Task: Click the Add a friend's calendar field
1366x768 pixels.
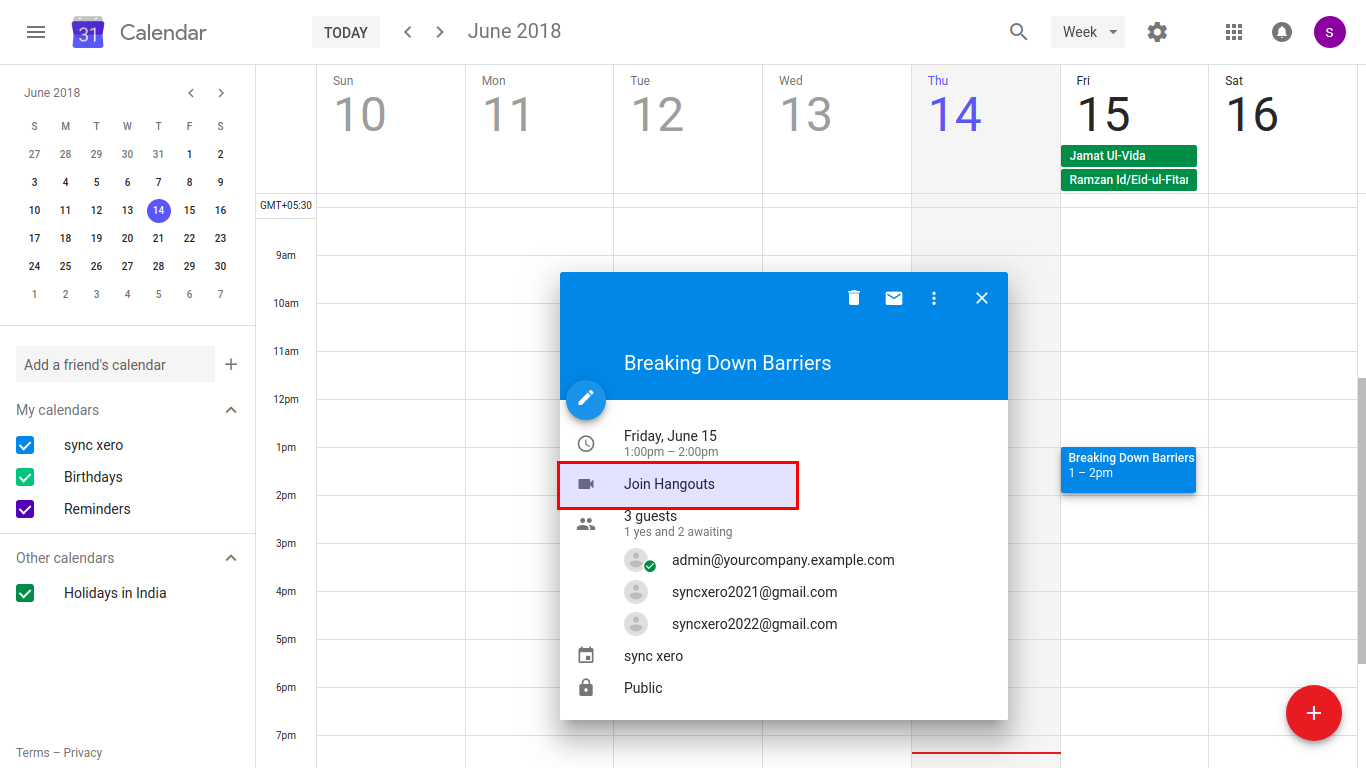Action: point(115,365)
